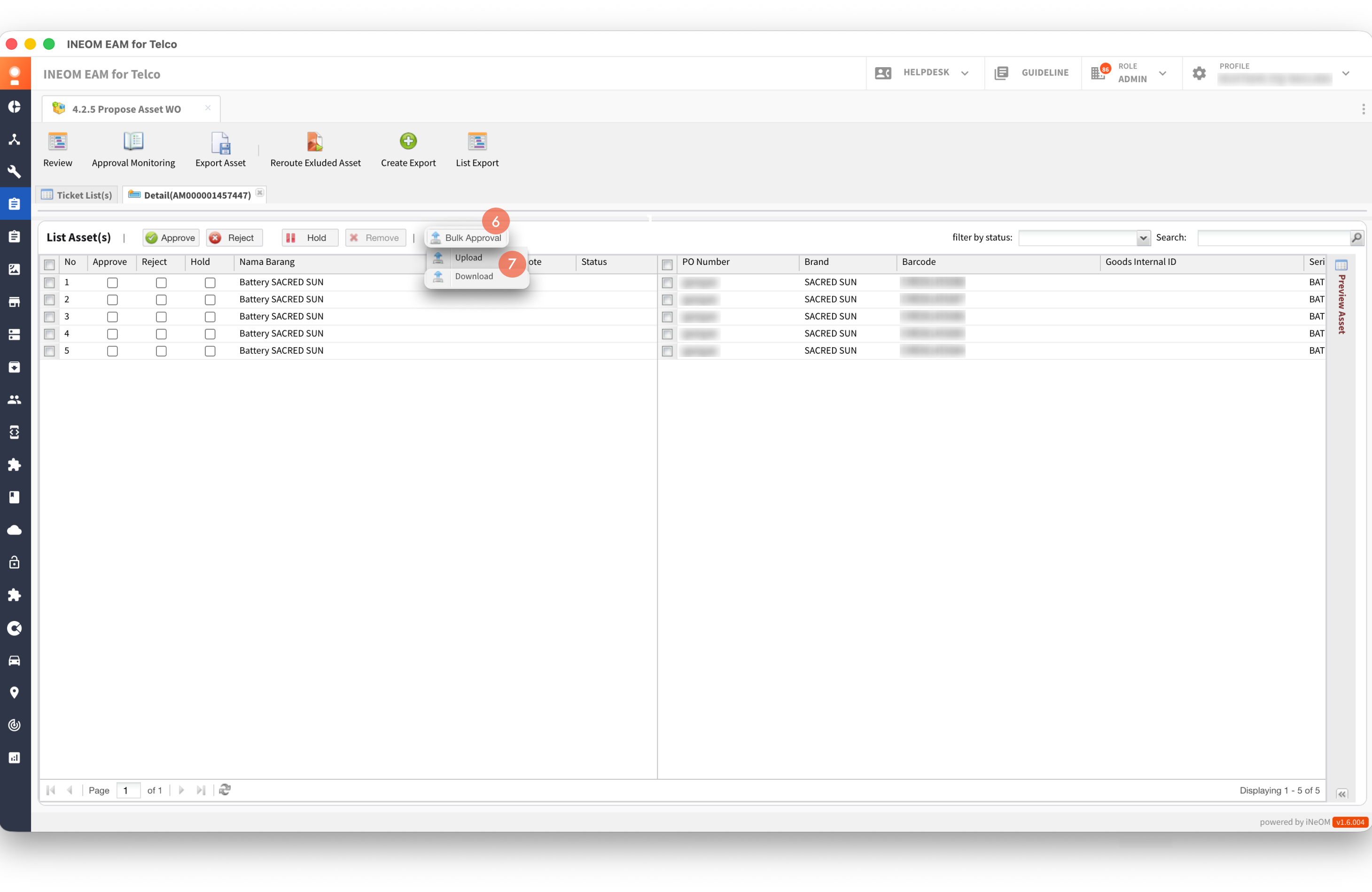Tick Approve checkbox for row 1

click(112, 283)
